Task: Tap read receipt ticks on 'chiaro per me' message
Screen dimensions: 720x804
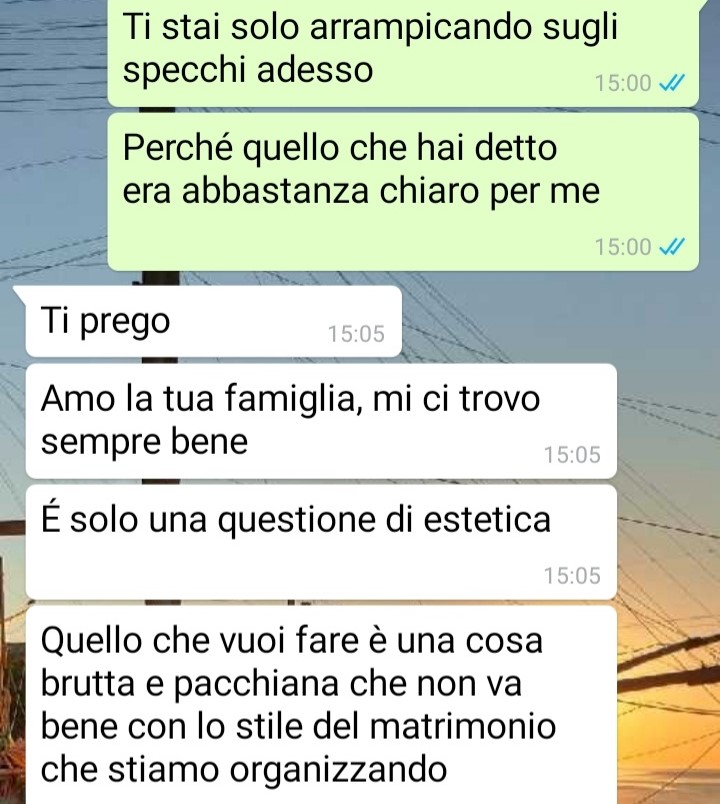Action: pyautogui.click(x=671, y=247)
